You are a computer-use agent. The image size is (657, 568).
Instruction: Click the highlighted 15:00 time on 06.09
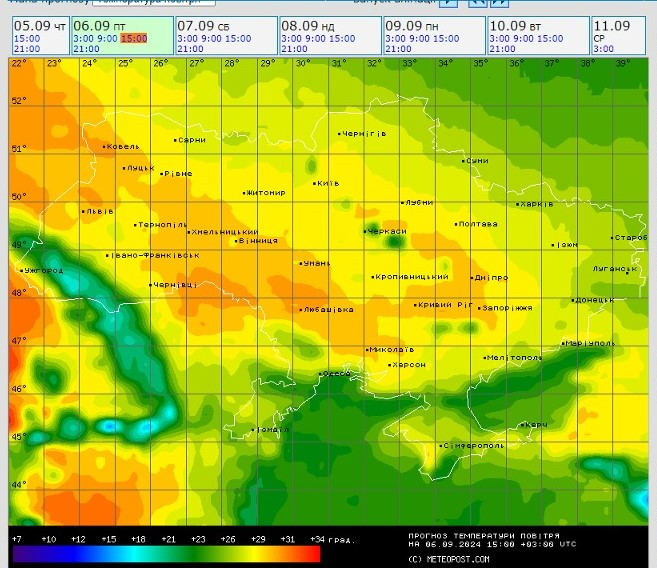133,38
